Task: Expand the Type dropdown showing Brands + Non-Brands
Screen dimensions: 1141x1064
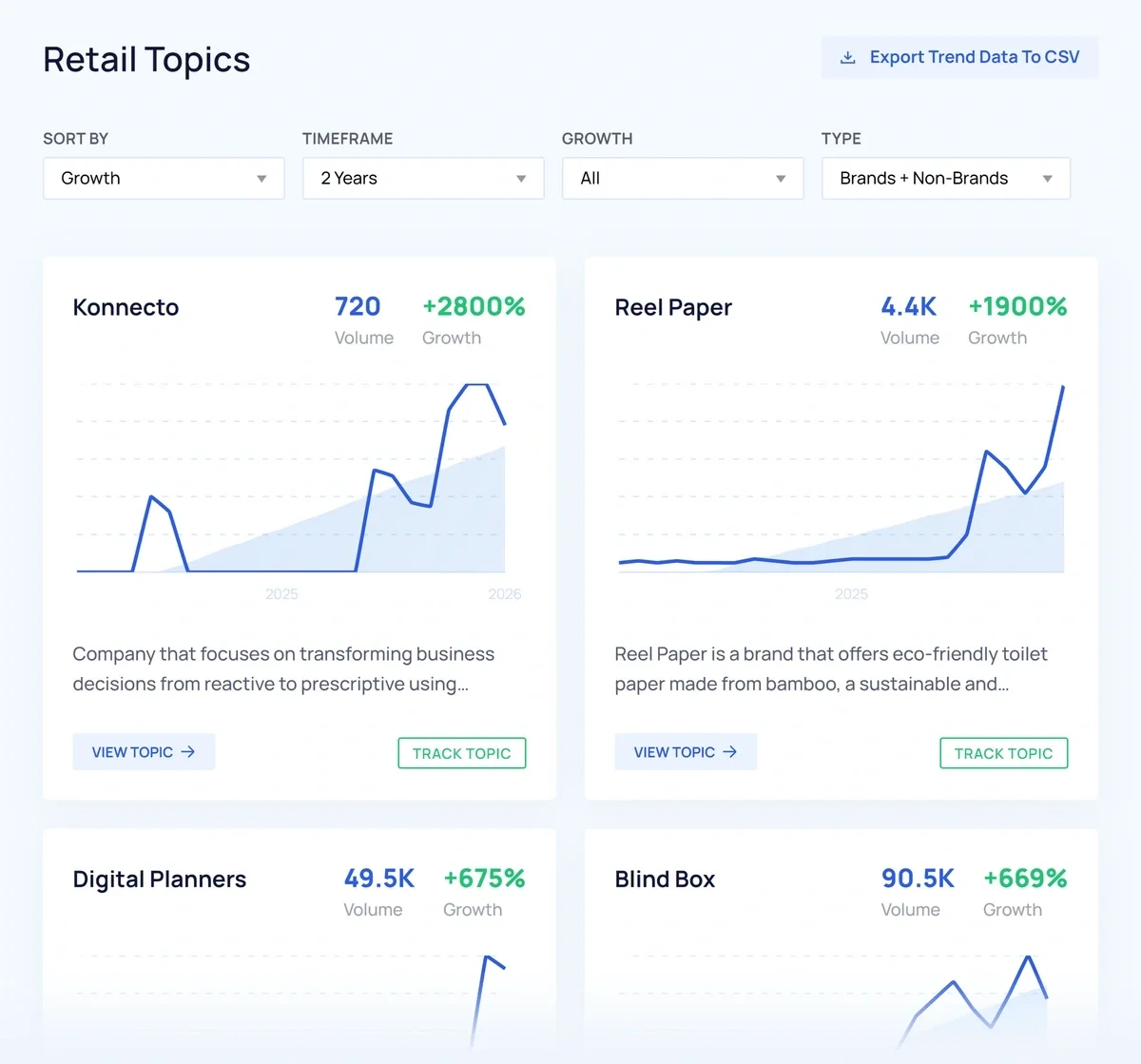Action: 944,179
